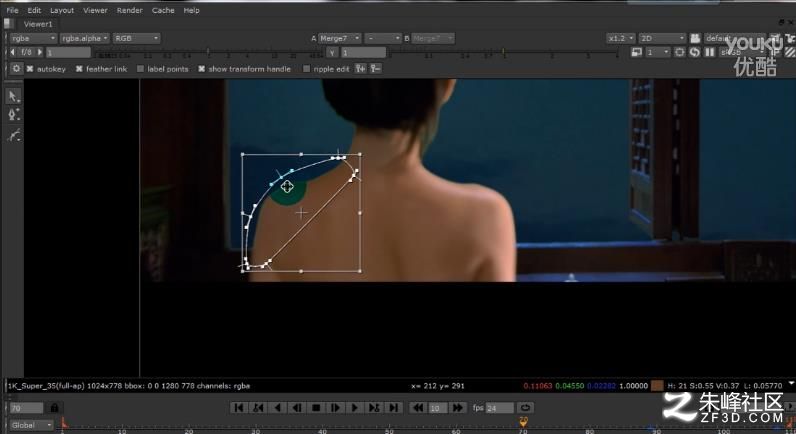Click the gain value input field
The image size is (796, 434).
tap(69, 52)
